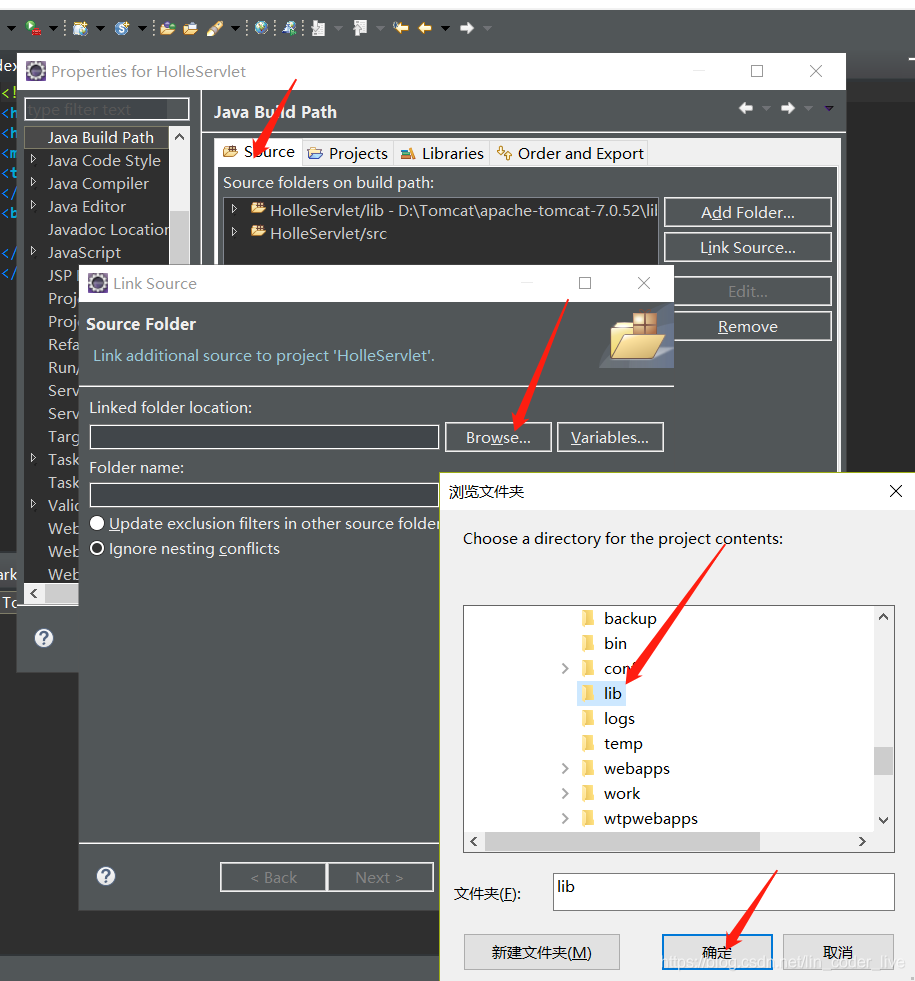Click the logs folder icon in browse dialog
The width and height of the screenshot is (915, 981).
tap(588, 718)
